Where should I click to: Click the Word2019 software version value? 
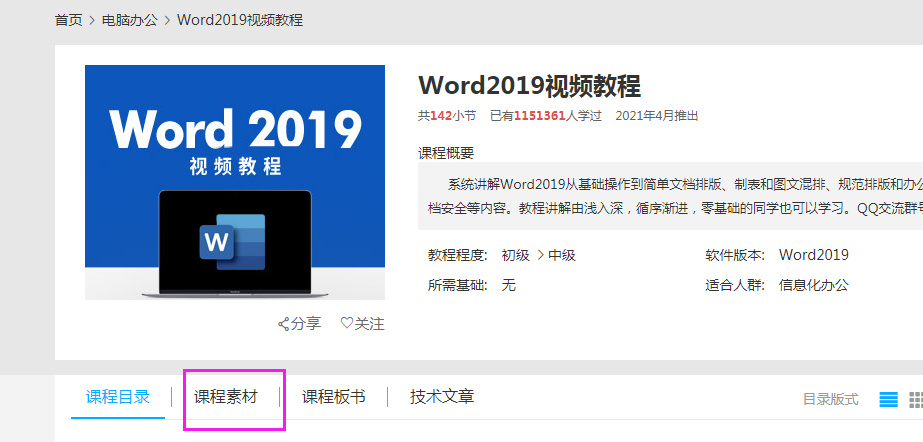coord(814,255)
